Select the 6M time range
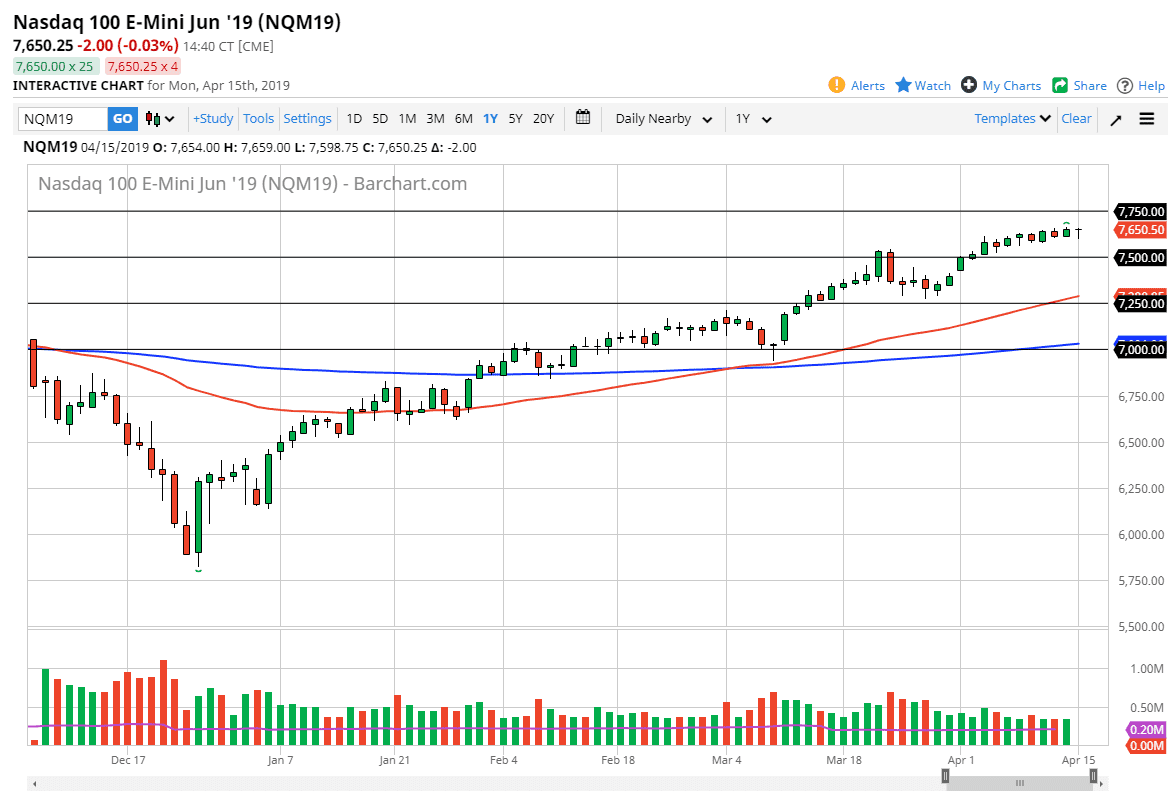This screenshot has height=796, width=1174. [463, 118]
